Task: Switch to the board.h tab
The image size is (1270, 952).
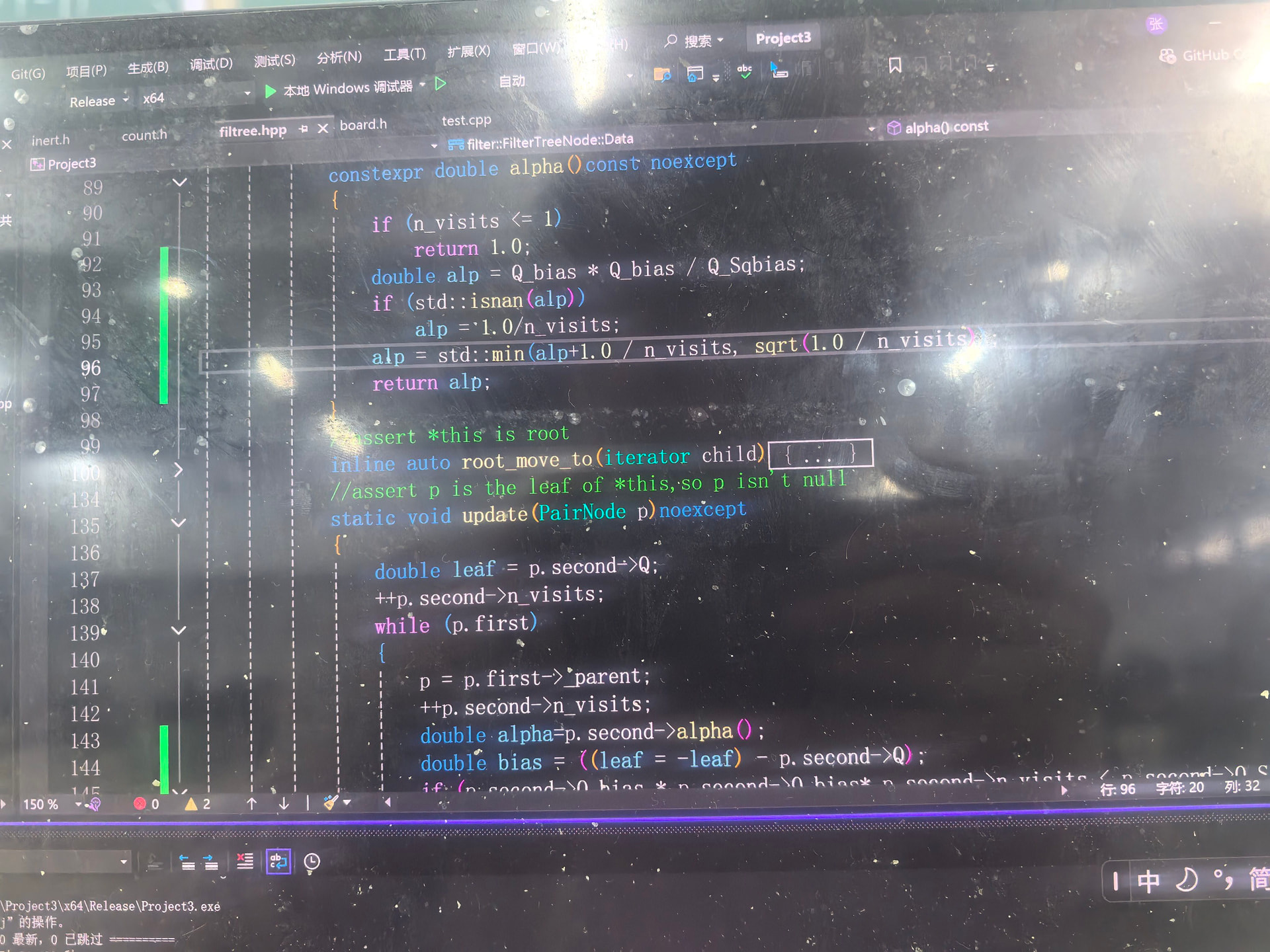Action: 363,125
